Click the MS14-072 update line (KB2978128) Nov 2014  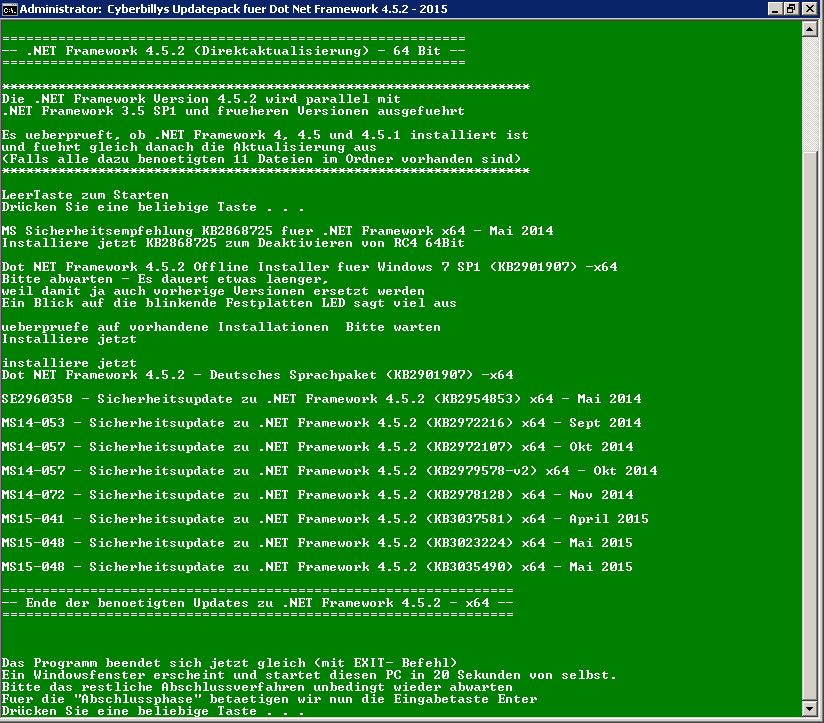pos(317,495)
